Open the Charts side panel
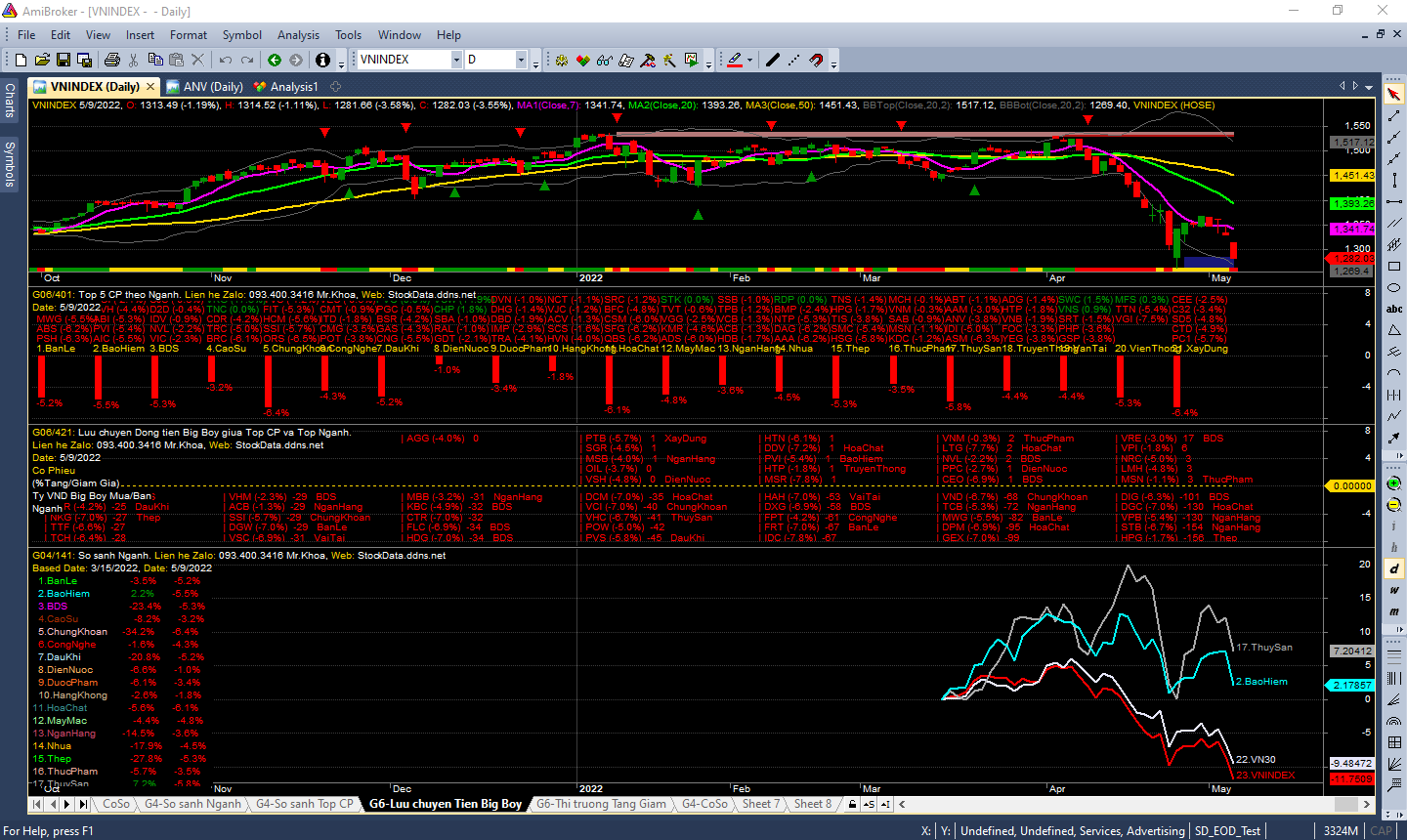The image size is (1407, 840). click(9, 101)
